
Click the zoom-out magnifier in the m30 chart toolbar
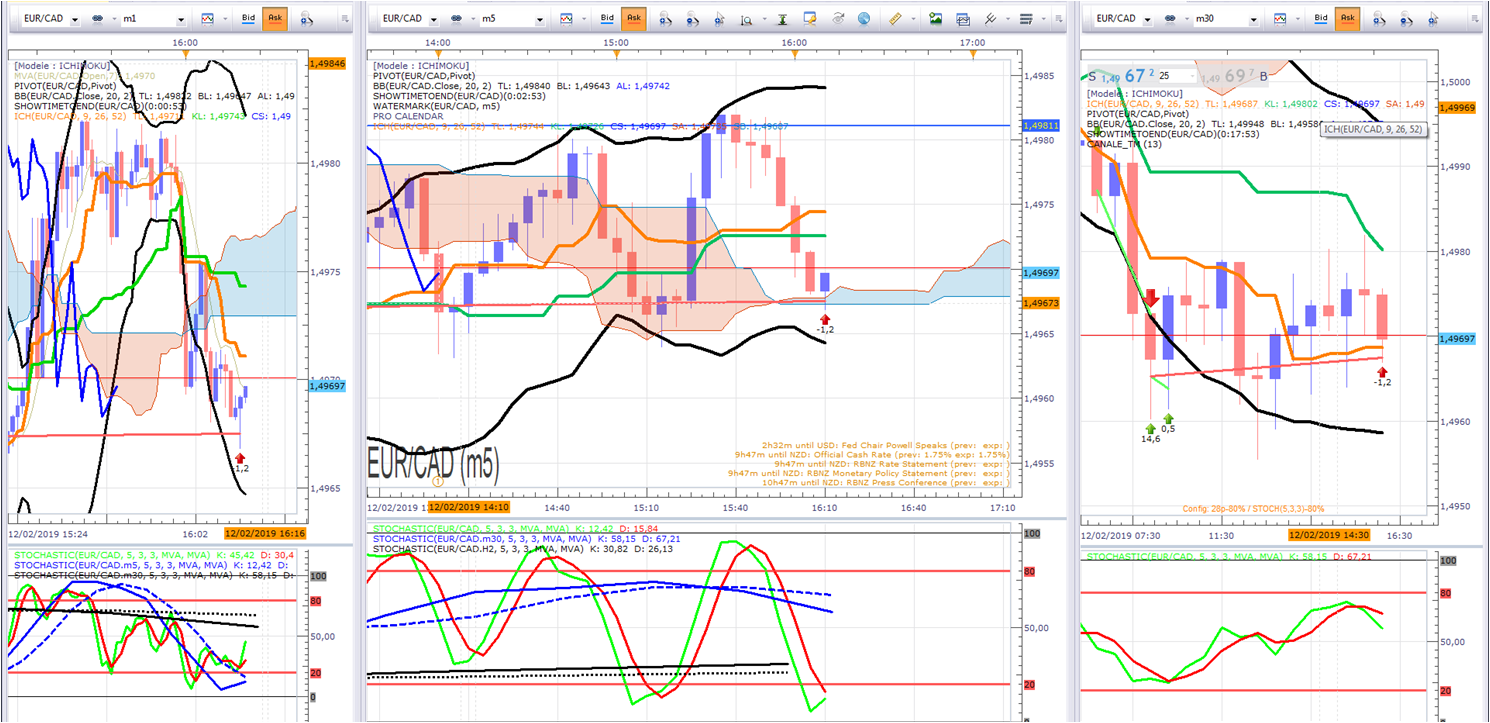point(1408,19)
